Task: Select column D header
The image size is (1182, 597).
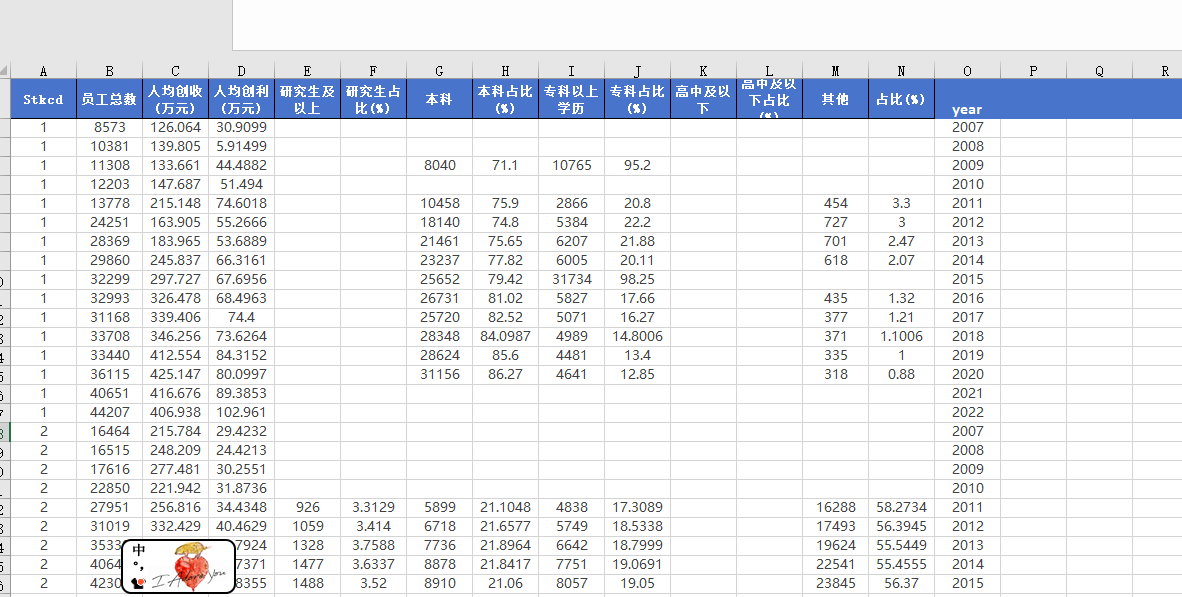Action: pyautogui.click(x=241, y=71)
